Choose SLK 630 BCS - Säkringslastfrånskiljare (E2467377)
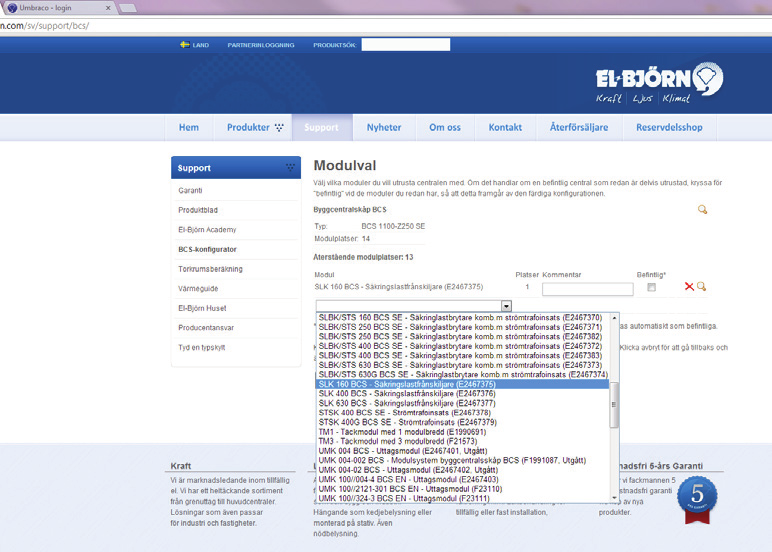This screenshot has width=772, height=552. point(462,403)
